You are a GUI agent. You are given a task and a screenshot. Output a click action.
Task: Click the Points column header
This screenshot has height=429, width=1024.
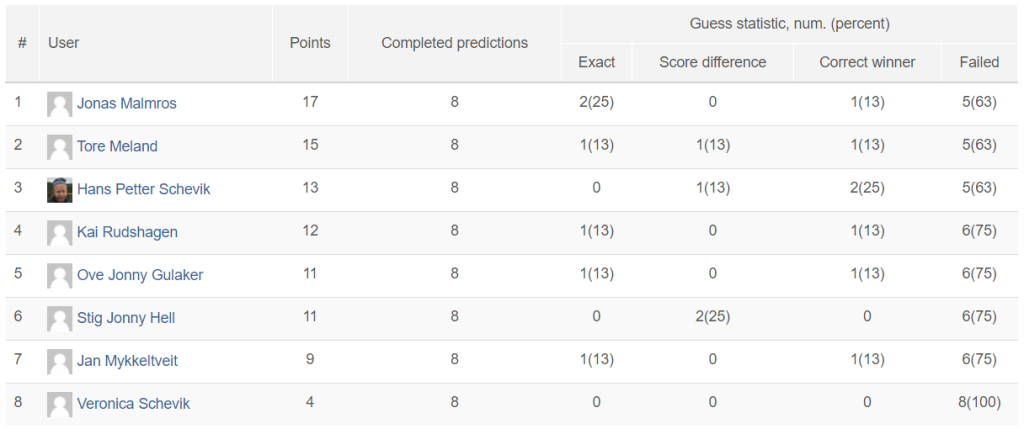(310, 43)
